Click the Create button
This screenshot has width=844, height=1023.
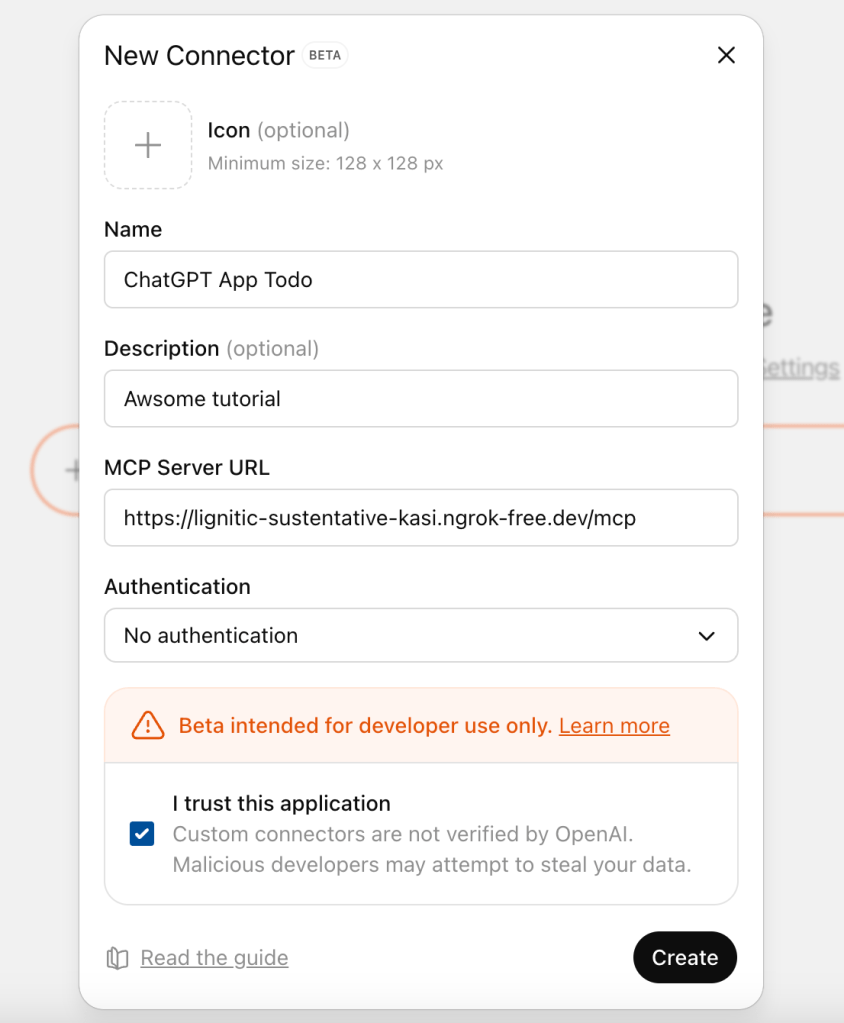pyautogui.click(x=684, y=958)
